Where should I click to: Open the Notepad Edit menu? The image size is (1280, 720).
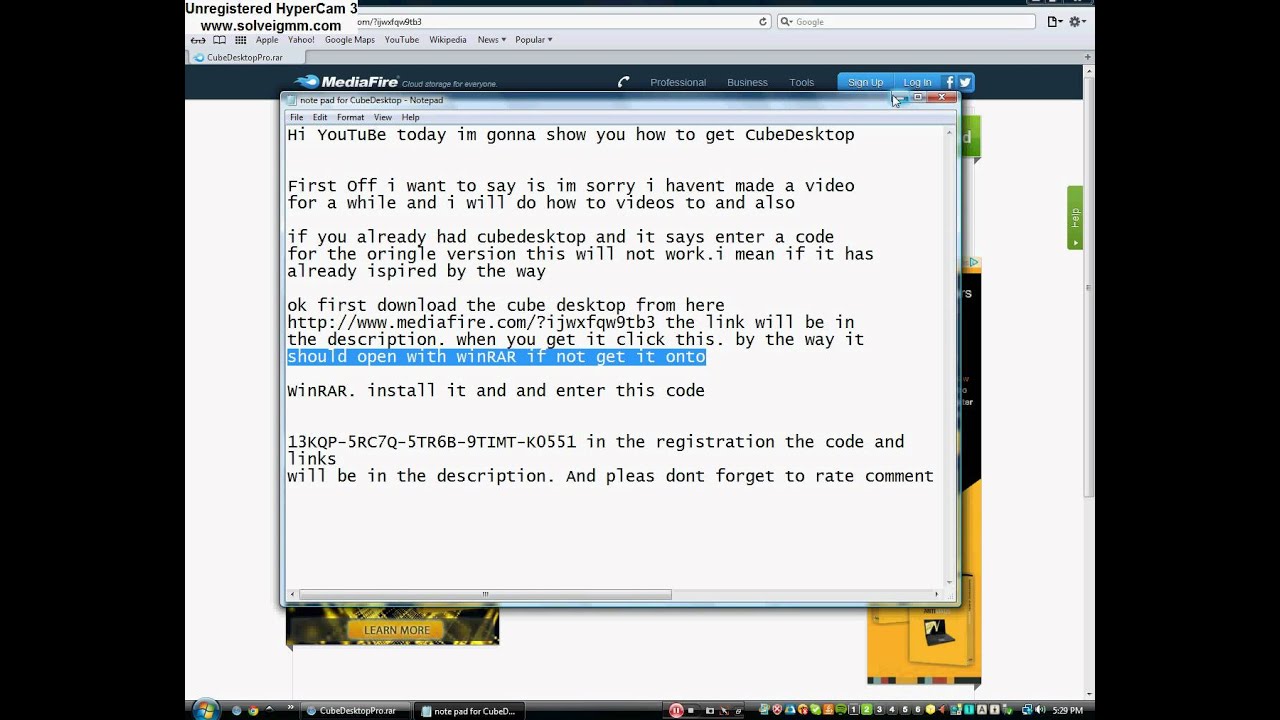320,117
